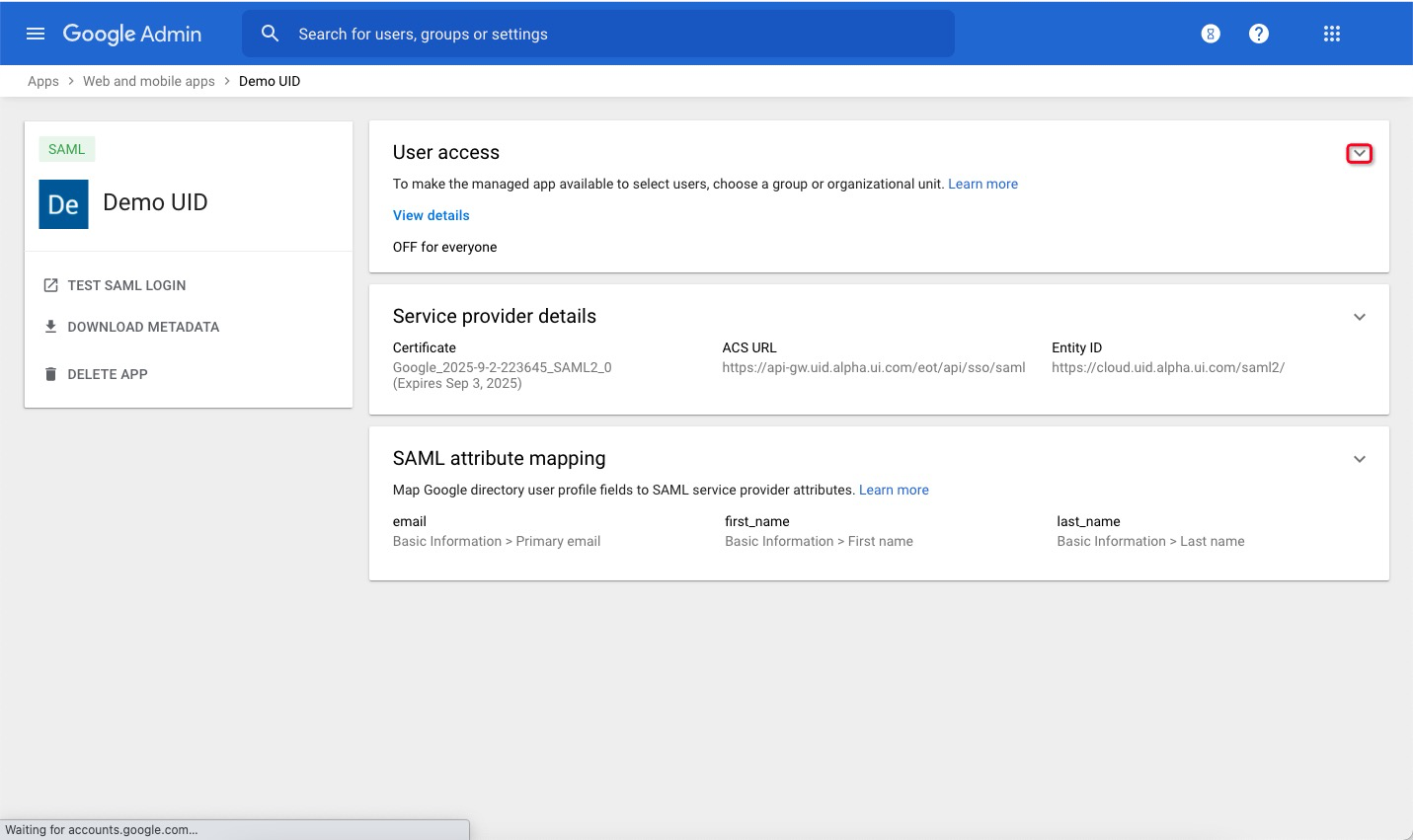Viewport: 1413px width, 840px height.
Task: Expand the Service provider details section
Action: click(x=1360, y=317)
